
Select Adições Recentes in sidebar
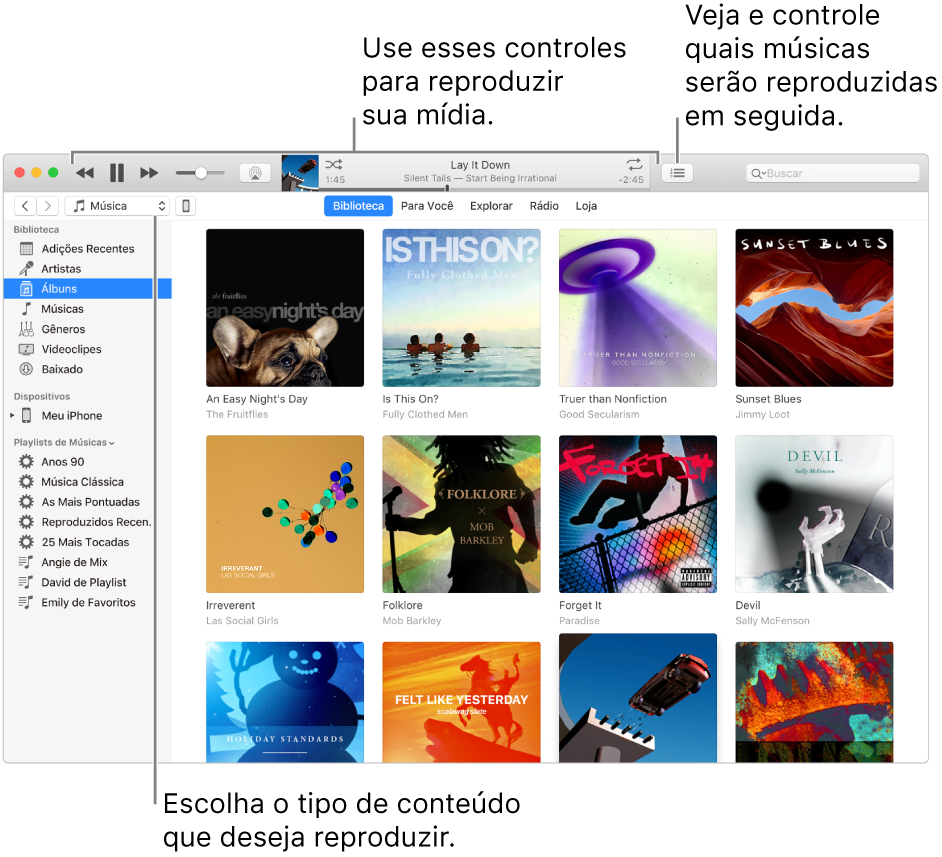(88, 249)
